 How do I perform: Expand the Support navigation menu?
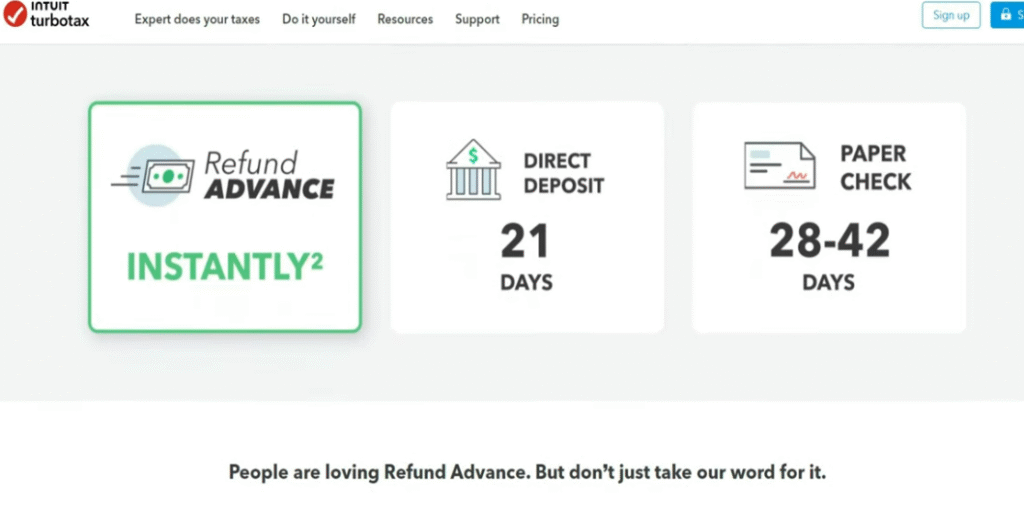pyautogui.click(x=477, y=19)
